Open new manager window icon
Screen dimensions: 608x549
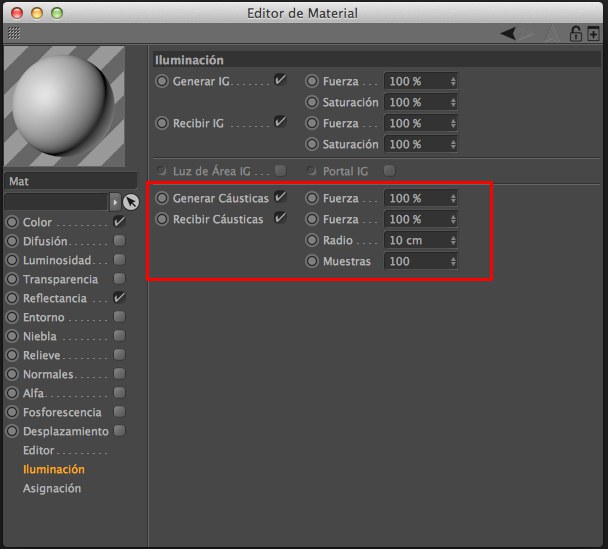pyautogui.click(x=593, y=33)
